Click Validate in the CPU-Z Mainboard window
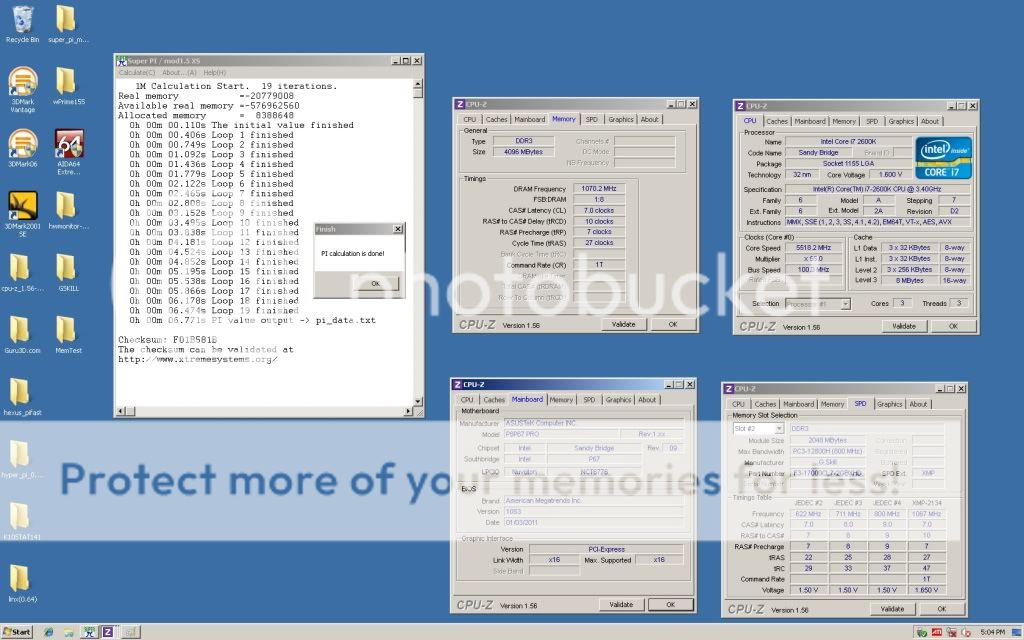 click(x=621, y=604)
